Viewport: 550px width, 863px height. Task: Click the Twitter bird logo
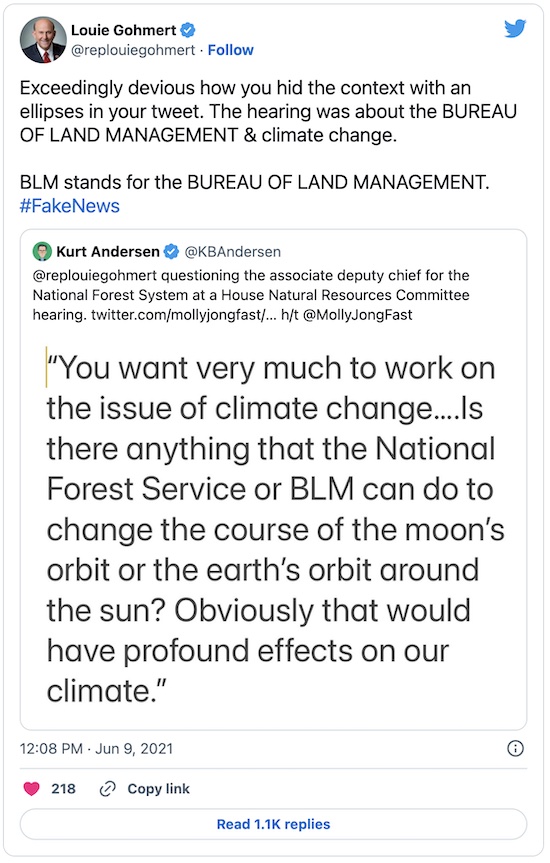pos(515,29)
